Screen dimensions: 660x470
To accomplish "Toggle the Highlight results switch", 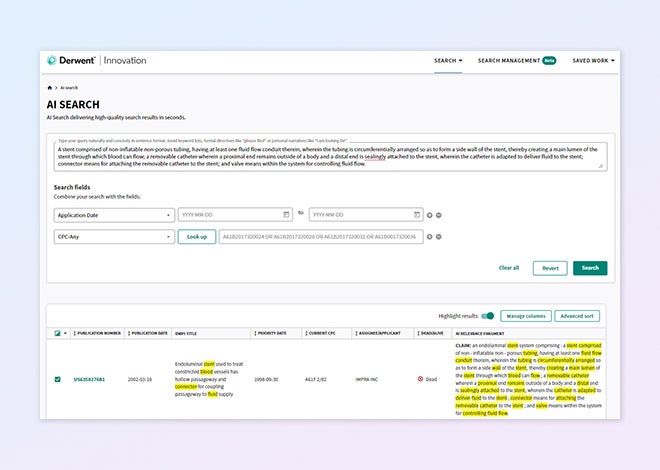I will pos(488,316).
